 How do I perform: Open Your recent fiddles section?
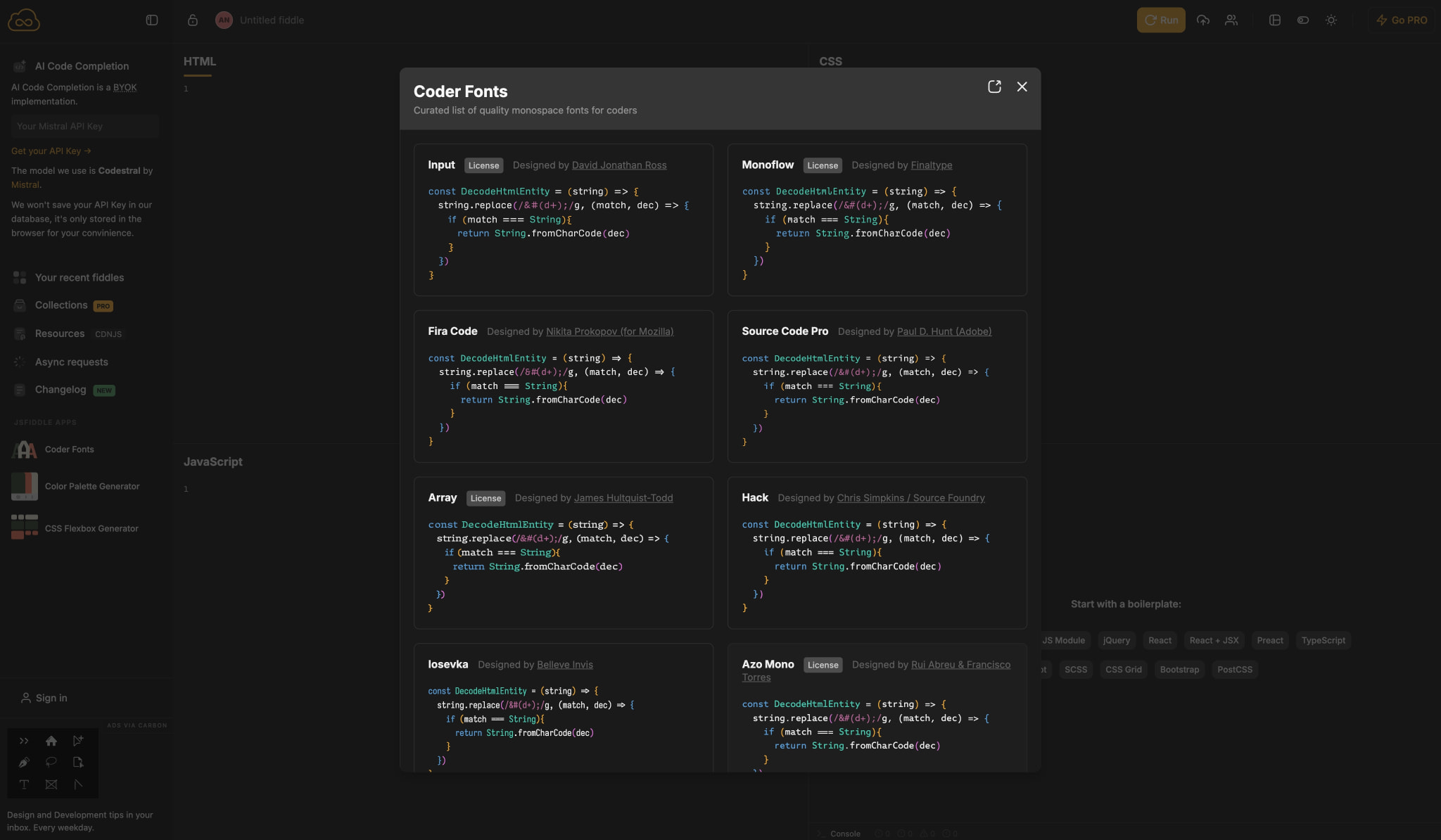(80, 278)
